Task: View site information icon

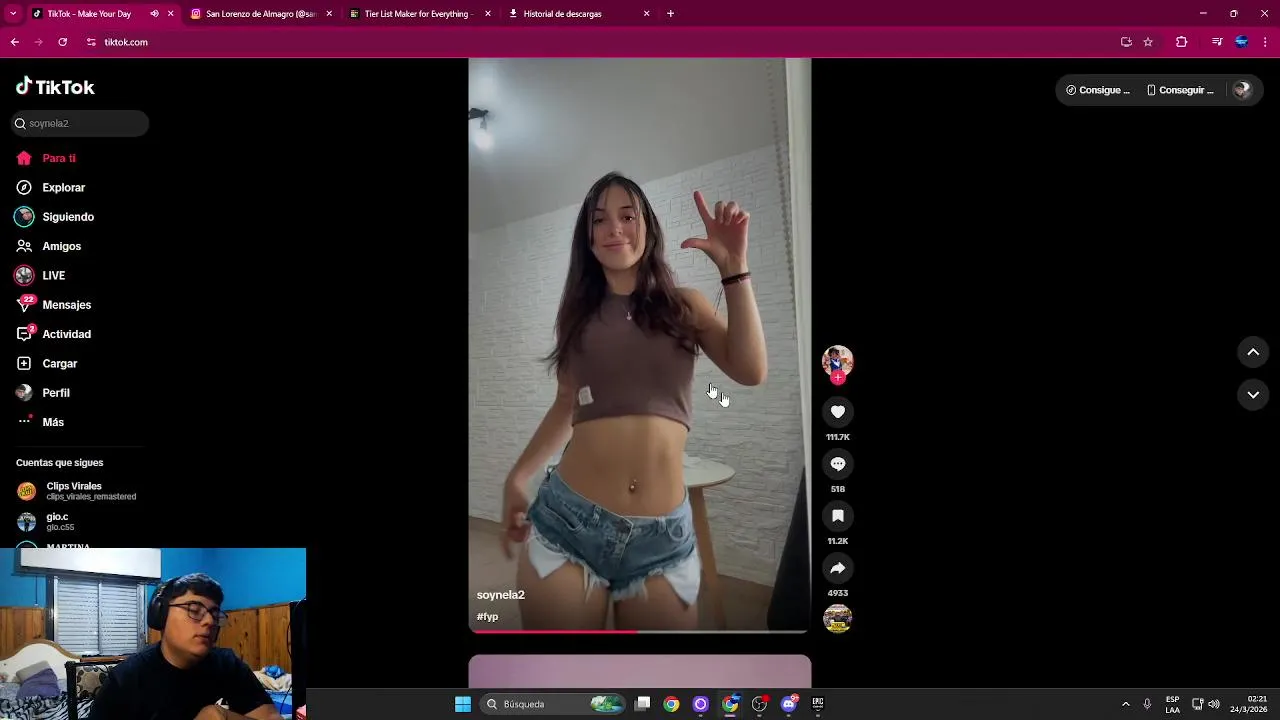Action: tap(91, 42)
